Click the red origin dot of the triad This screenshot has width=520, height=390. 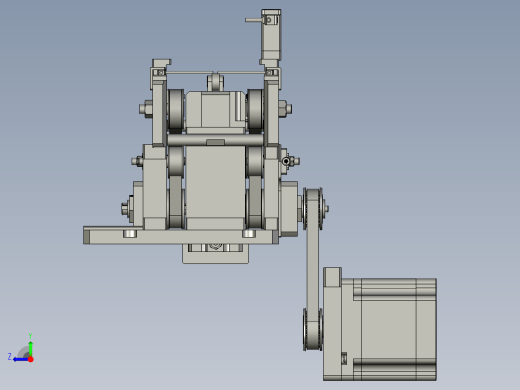click(x=31, y=359)
